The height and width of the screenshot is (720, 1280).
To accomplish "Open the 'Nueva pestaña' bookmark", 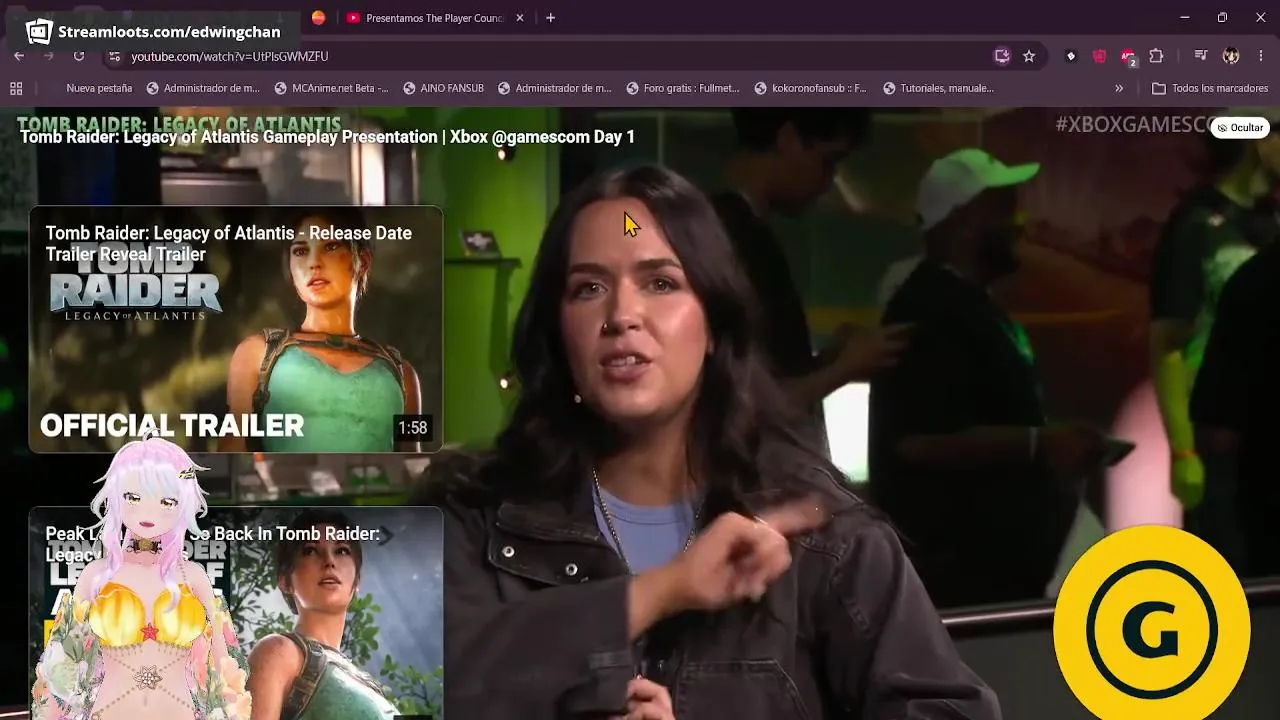I will click(x=99, y=88).
